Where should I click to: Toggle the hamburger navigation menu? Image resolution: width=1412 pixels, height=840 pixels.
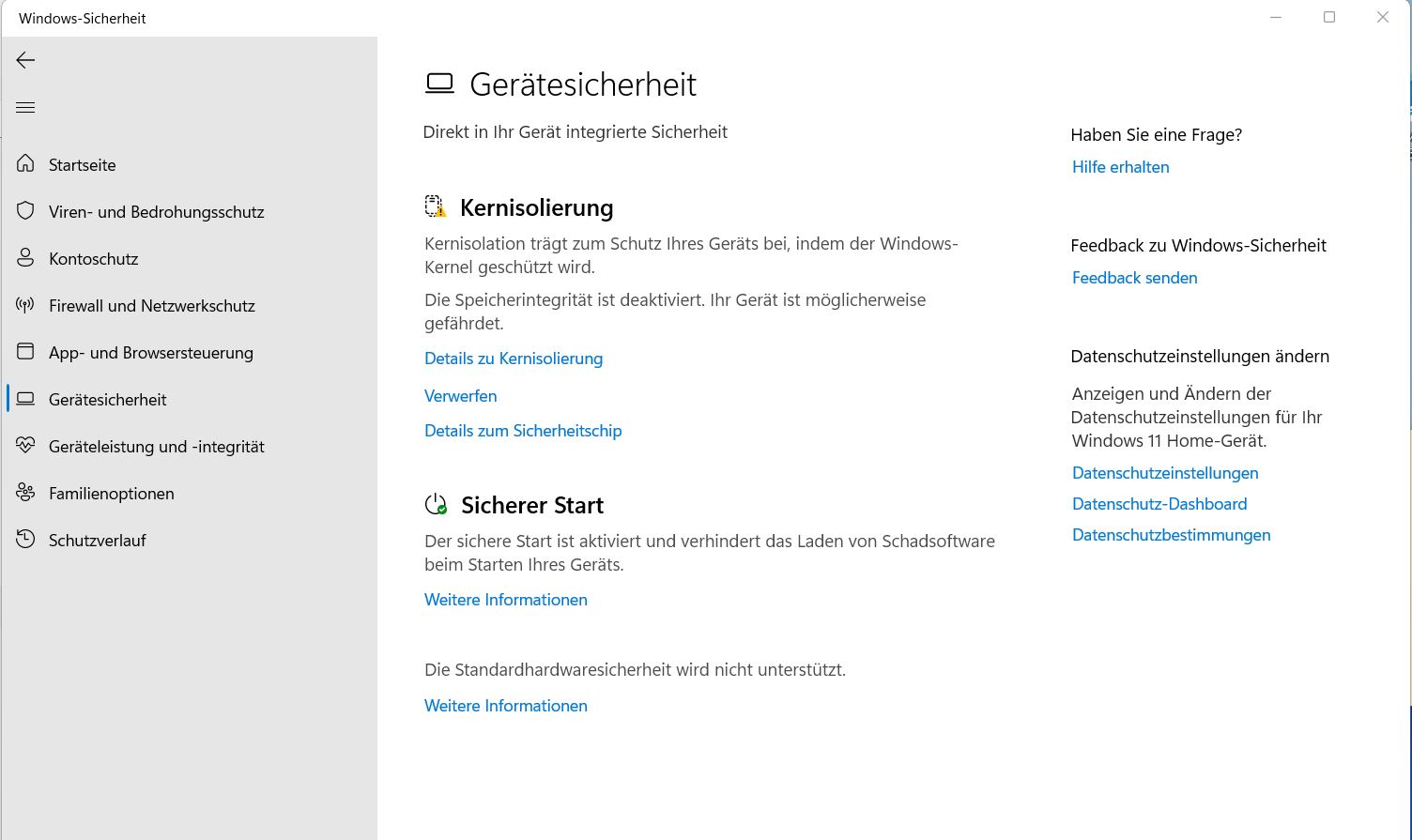tap(25, 108)
